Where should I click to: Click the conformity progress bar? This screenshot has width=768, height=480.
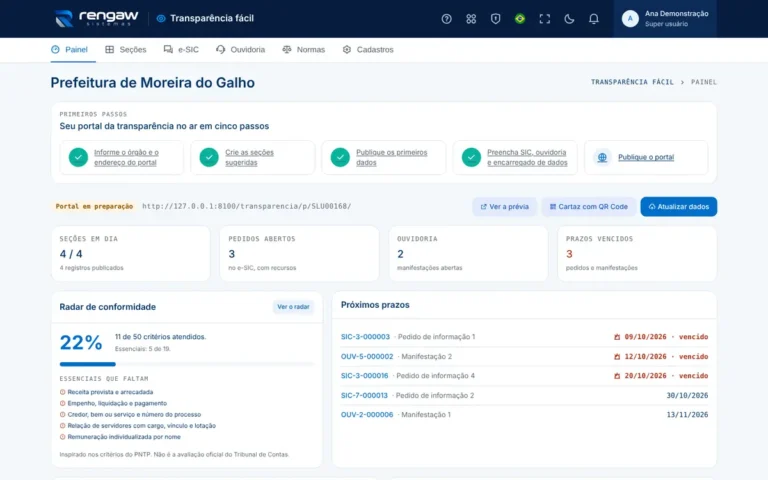(187, 364)
